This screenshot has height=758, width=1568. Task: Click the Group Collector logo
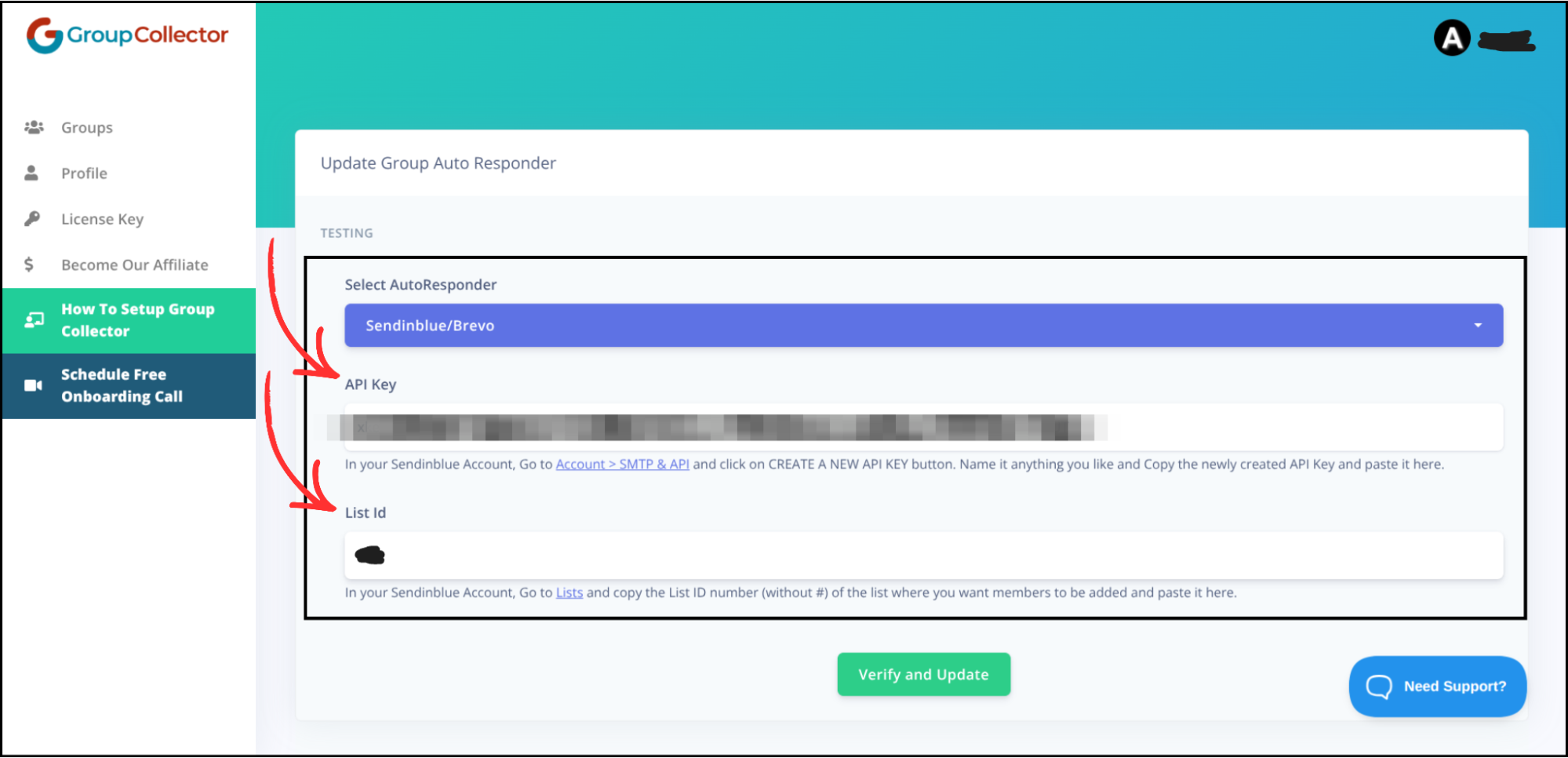[127, 34]
